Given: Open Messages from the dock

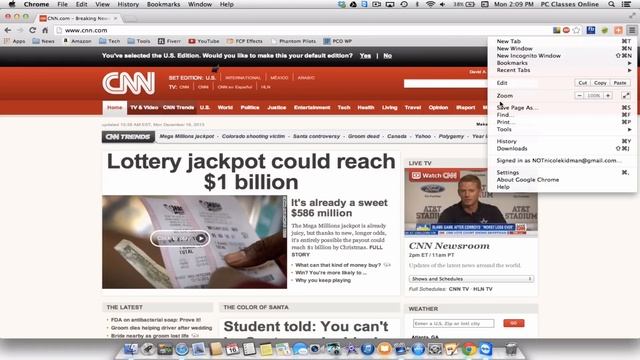Looking at the screenshot, I should coord(300,349).
